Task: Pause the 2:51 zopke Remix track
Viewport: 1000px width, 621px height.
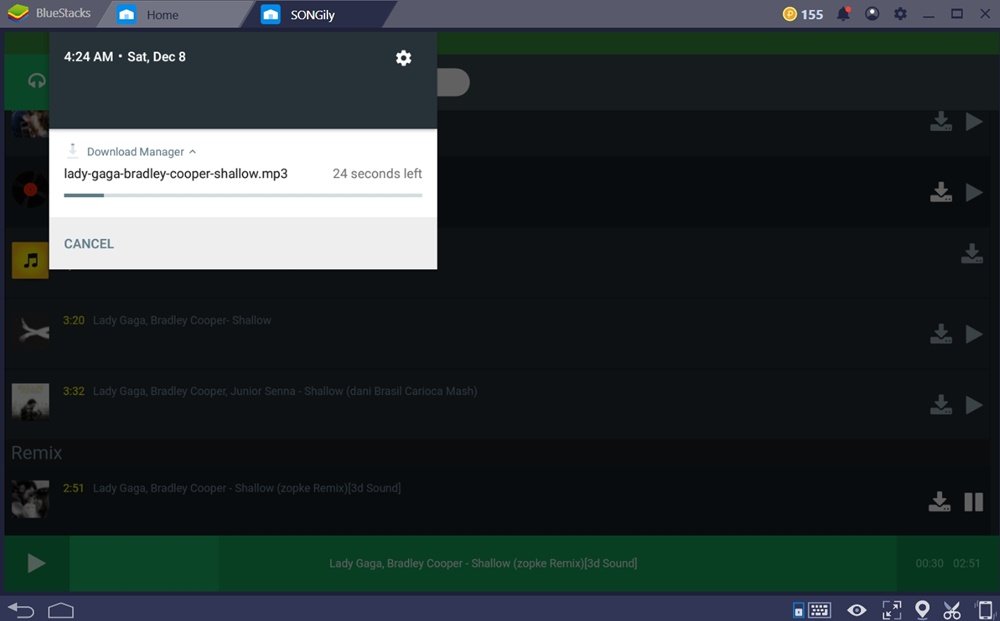Action: tap(974, 502)
